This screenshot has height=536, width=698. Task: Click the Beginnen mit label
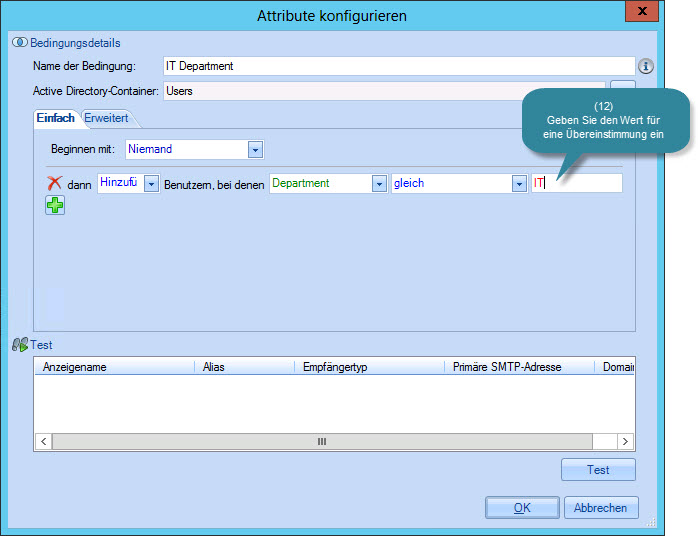pos(83,149)
